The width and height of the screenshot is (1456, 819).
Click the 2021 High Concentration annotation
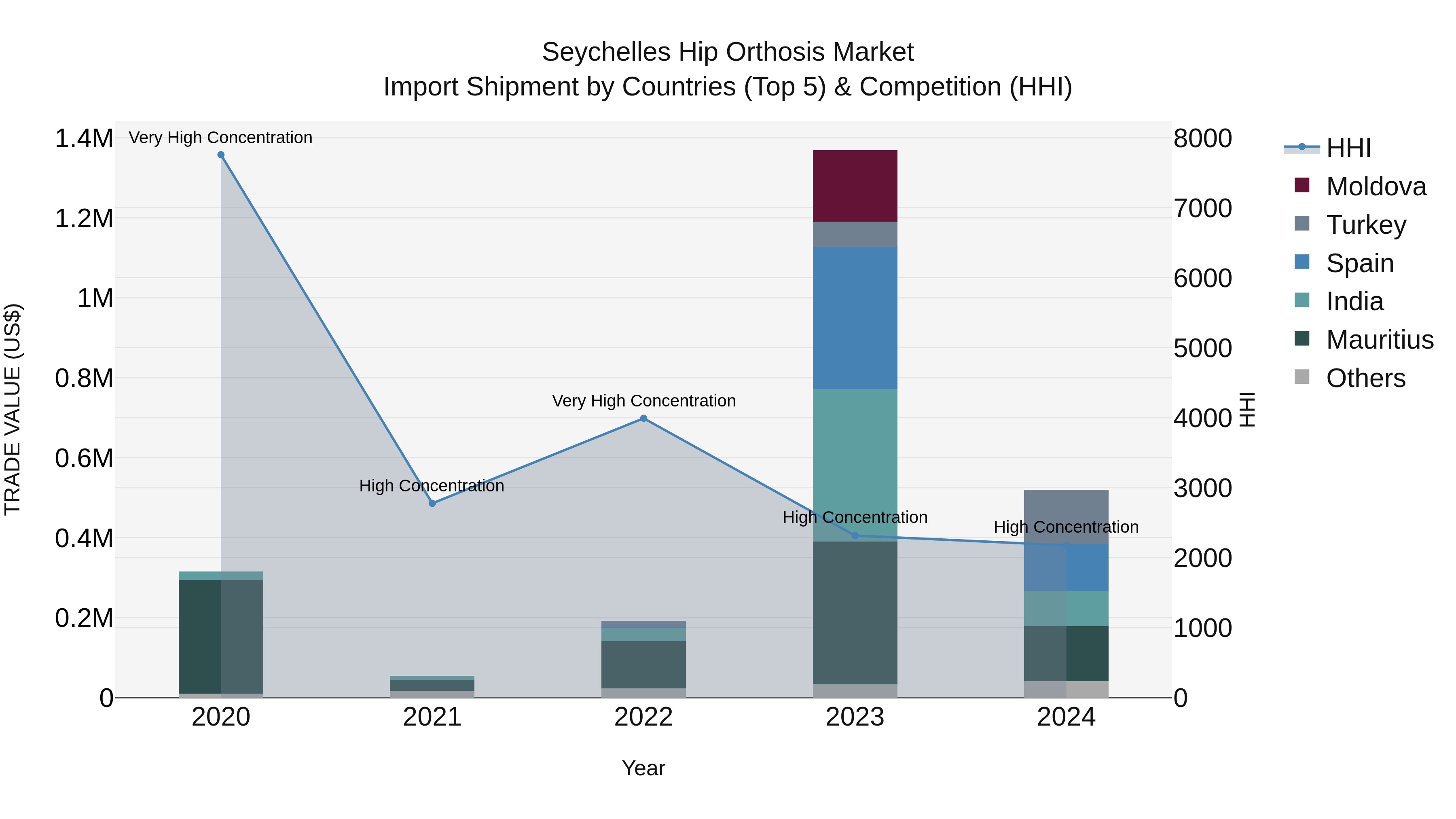click(432, 485)
